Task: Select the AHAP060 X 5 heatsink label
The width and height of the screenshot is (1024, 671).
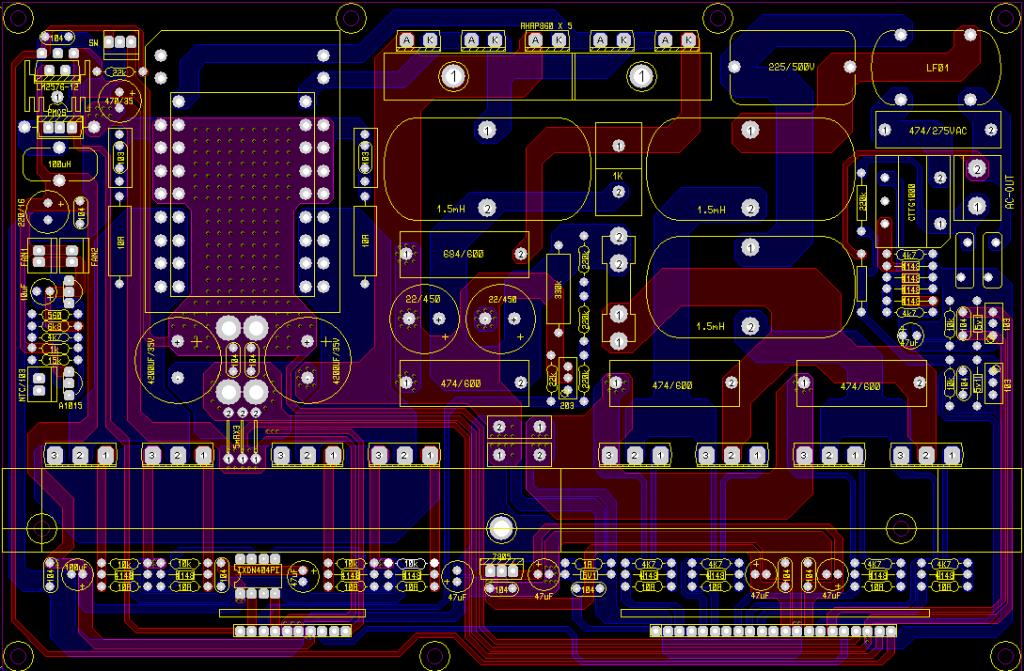Action: 546,25
